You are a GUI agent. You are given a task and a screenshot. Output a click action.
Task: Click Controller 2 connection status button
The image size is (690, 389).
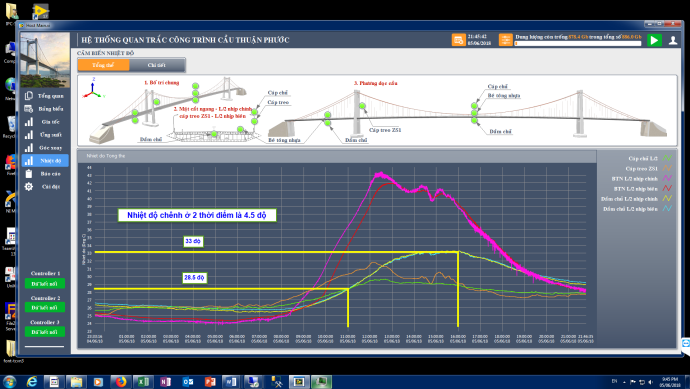pyautogui.click(x=45, y=308)
